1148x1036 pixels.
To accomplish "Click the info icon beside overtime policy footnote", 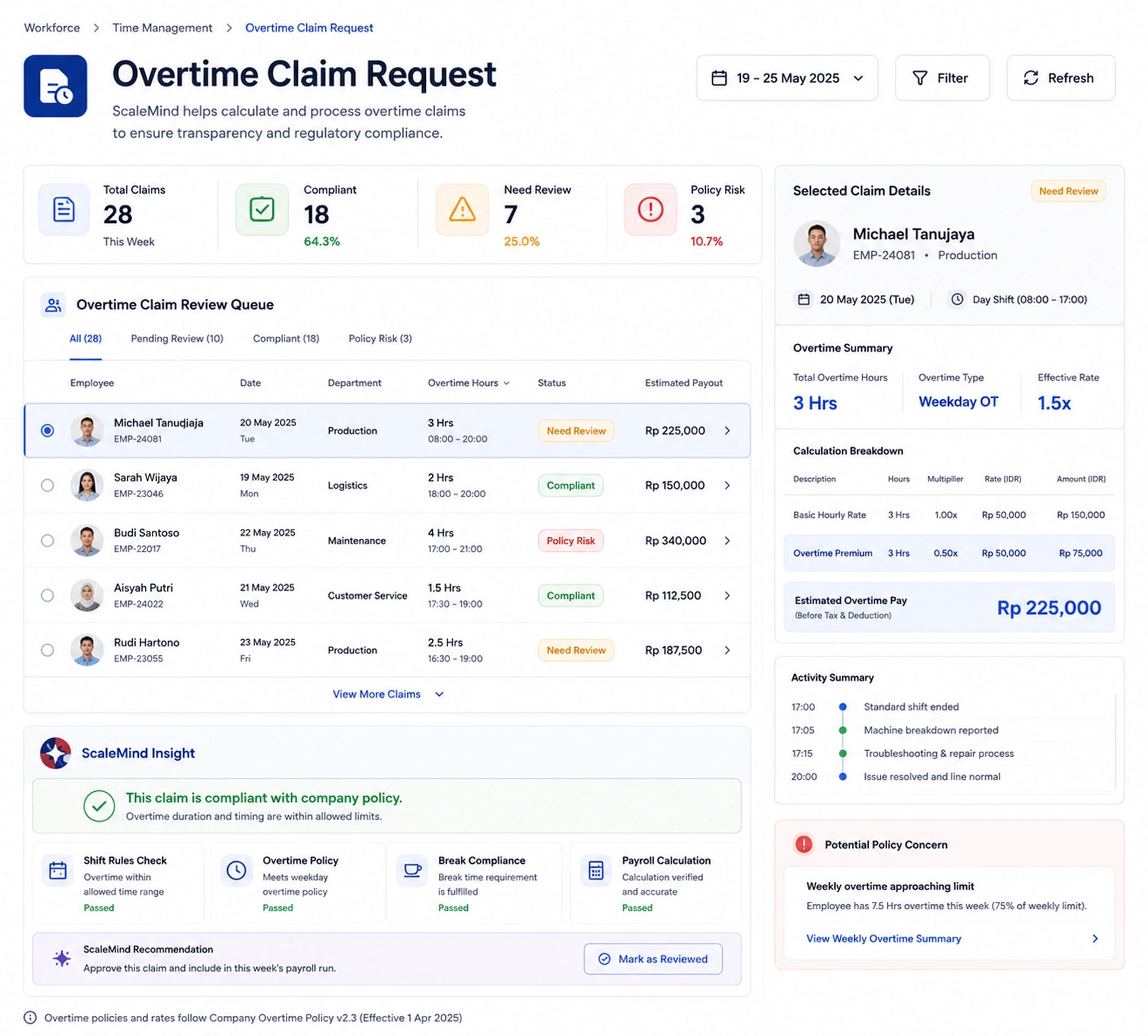I will pos(30,1017).
